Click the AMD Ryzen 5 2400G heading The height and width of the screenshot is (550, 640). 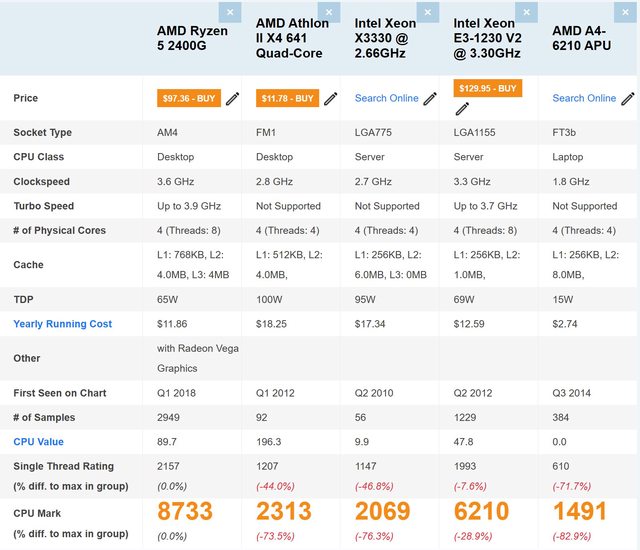(192, 38)
